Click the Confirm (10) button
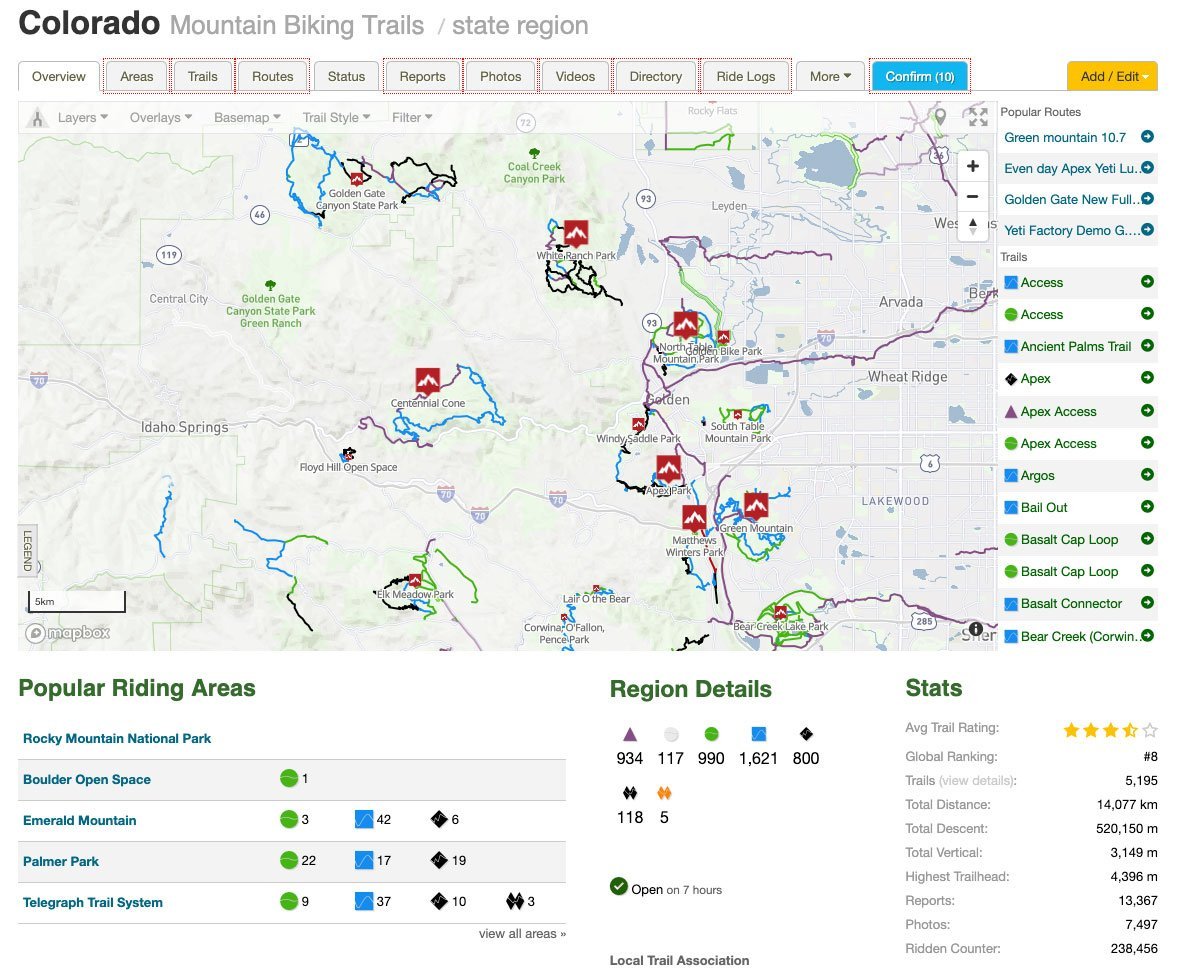The height and width of the screenshot is (975, 1187). (920, 76)
